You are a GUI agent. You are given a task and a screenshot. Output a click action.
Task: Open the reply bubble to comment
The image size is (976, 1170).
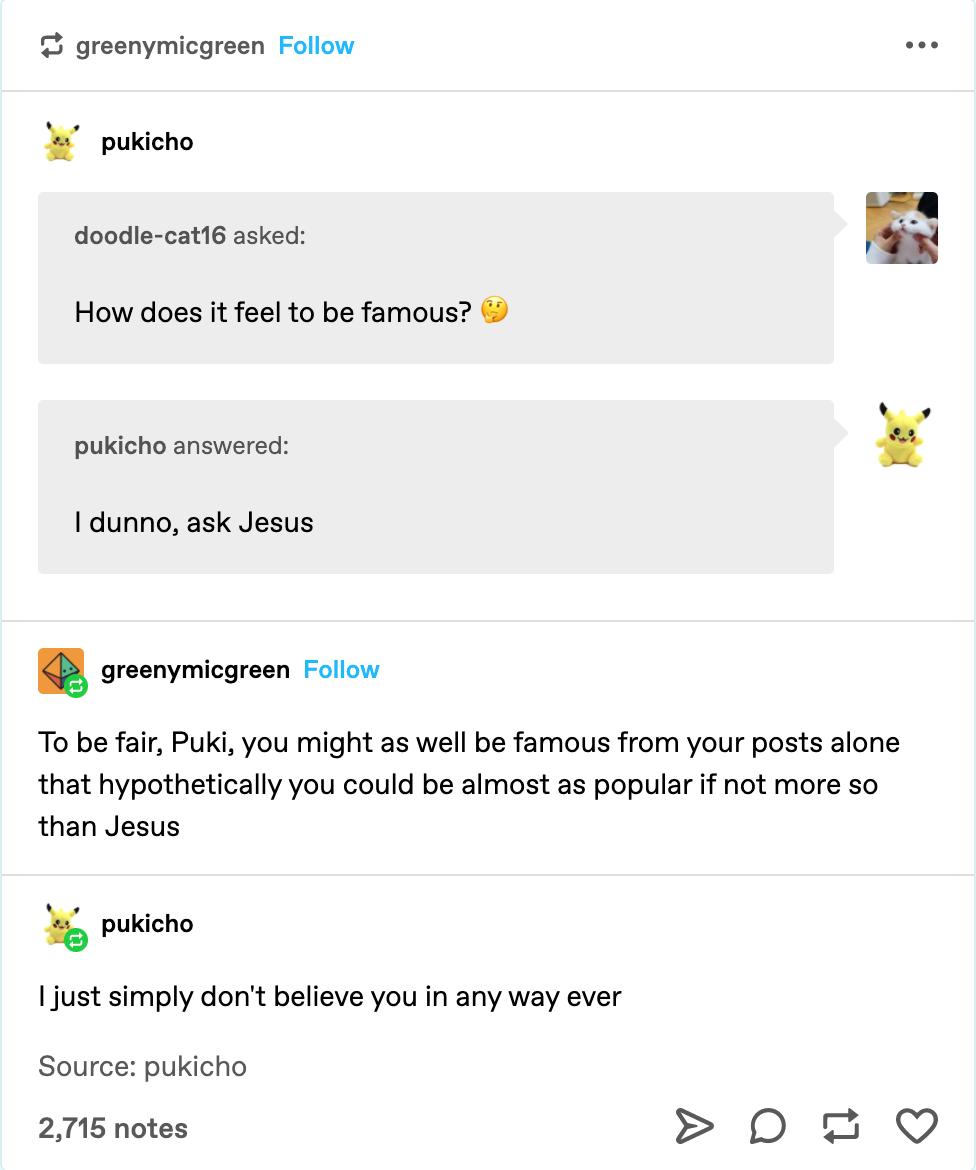(x=767, y=1126)
